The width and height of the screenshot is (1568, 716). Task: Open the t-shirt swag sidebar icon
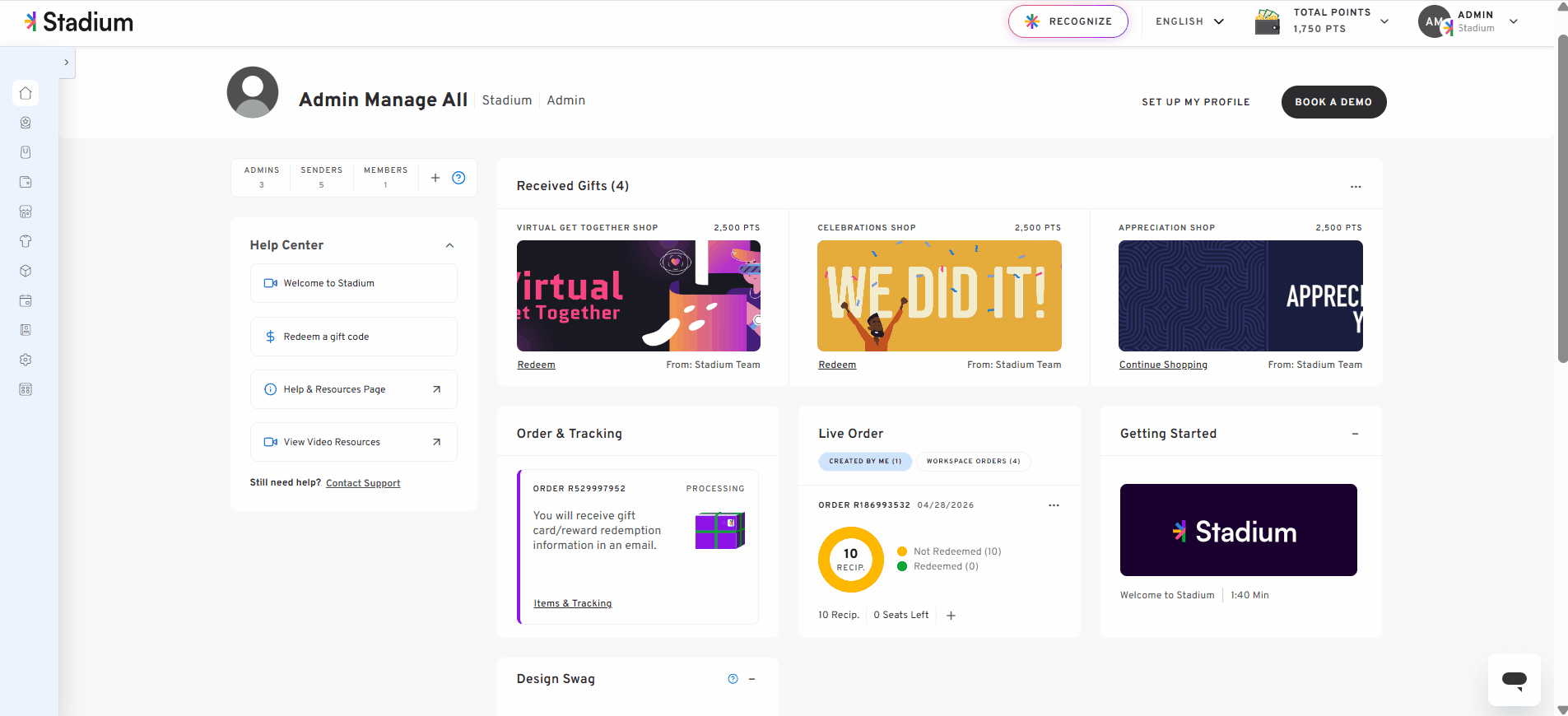click(x=26, y=241)
